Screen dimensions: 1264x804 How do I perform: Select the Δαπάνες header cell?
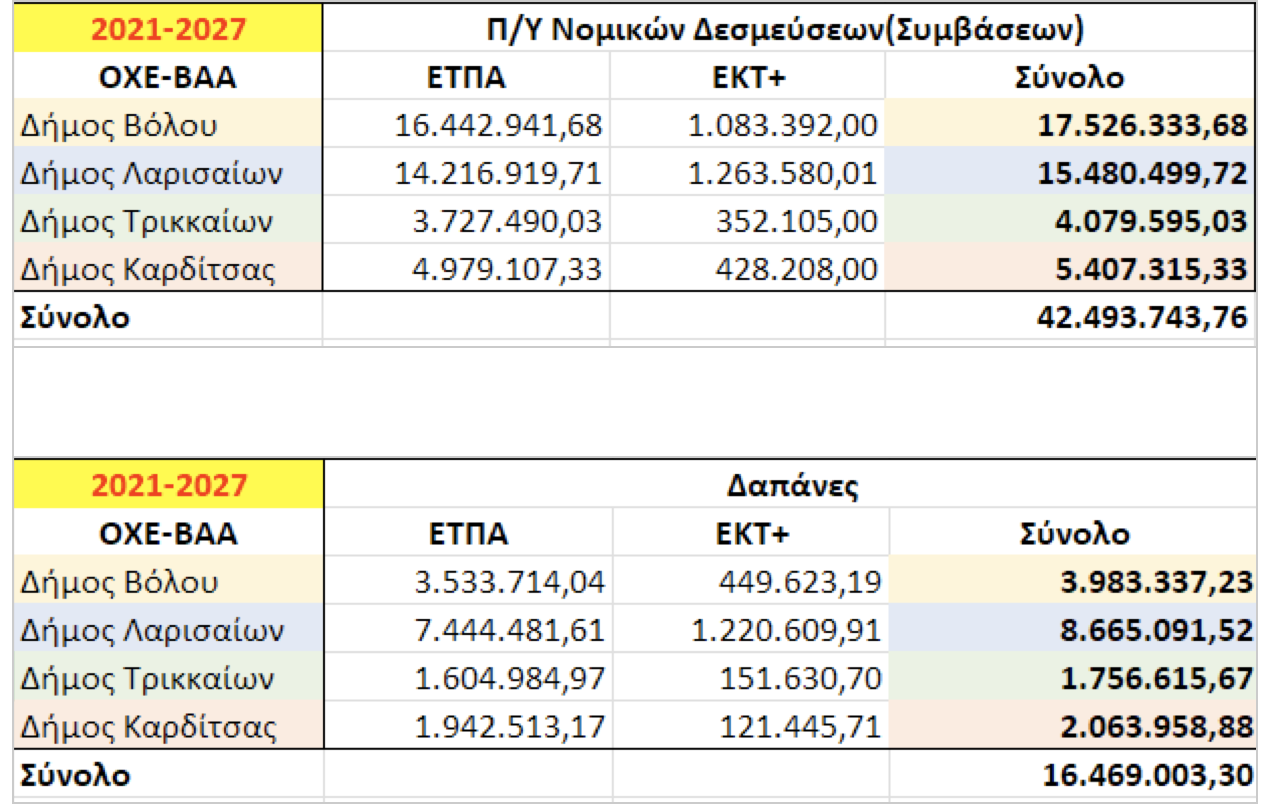click(x=789, y=486)
